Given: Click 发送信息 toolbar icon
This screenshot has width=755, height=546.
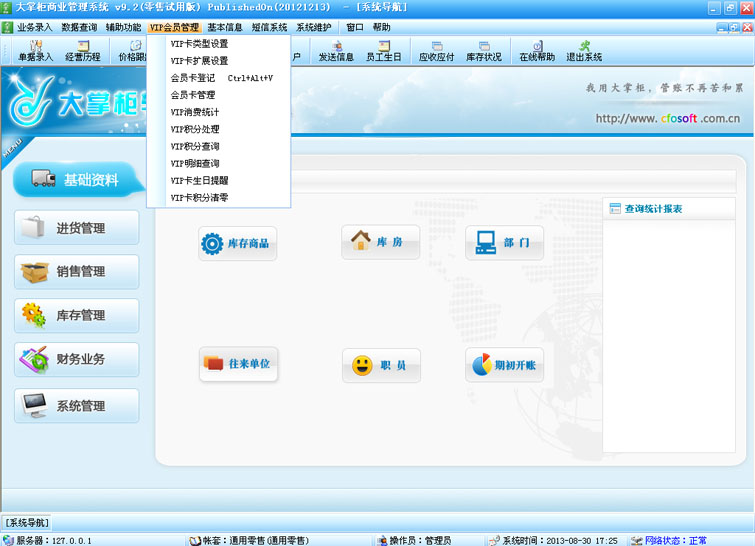Looking at the screenshot, I should [x=336, y=51].
